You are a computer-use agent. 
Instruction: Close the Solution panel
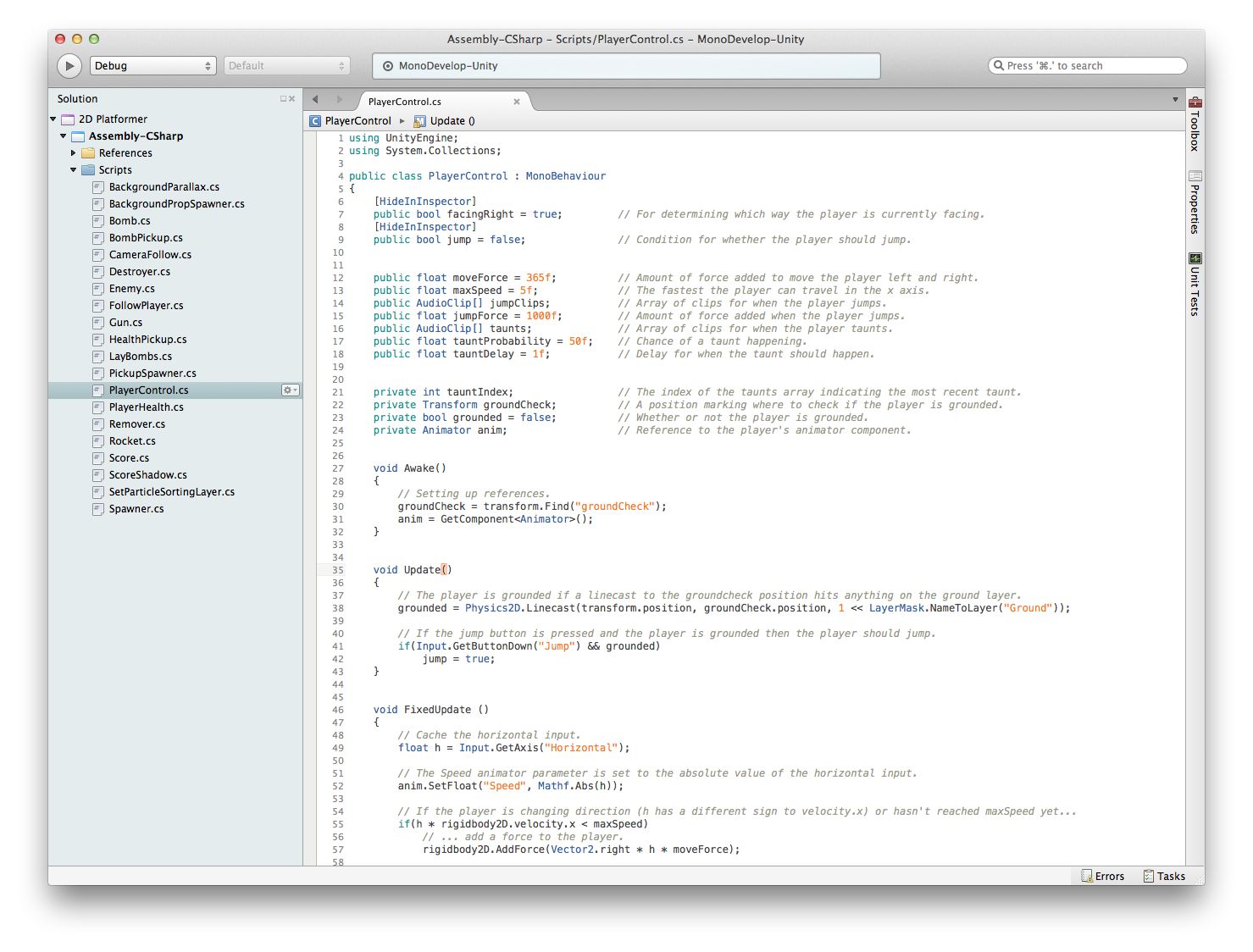[x=292, y=99]
